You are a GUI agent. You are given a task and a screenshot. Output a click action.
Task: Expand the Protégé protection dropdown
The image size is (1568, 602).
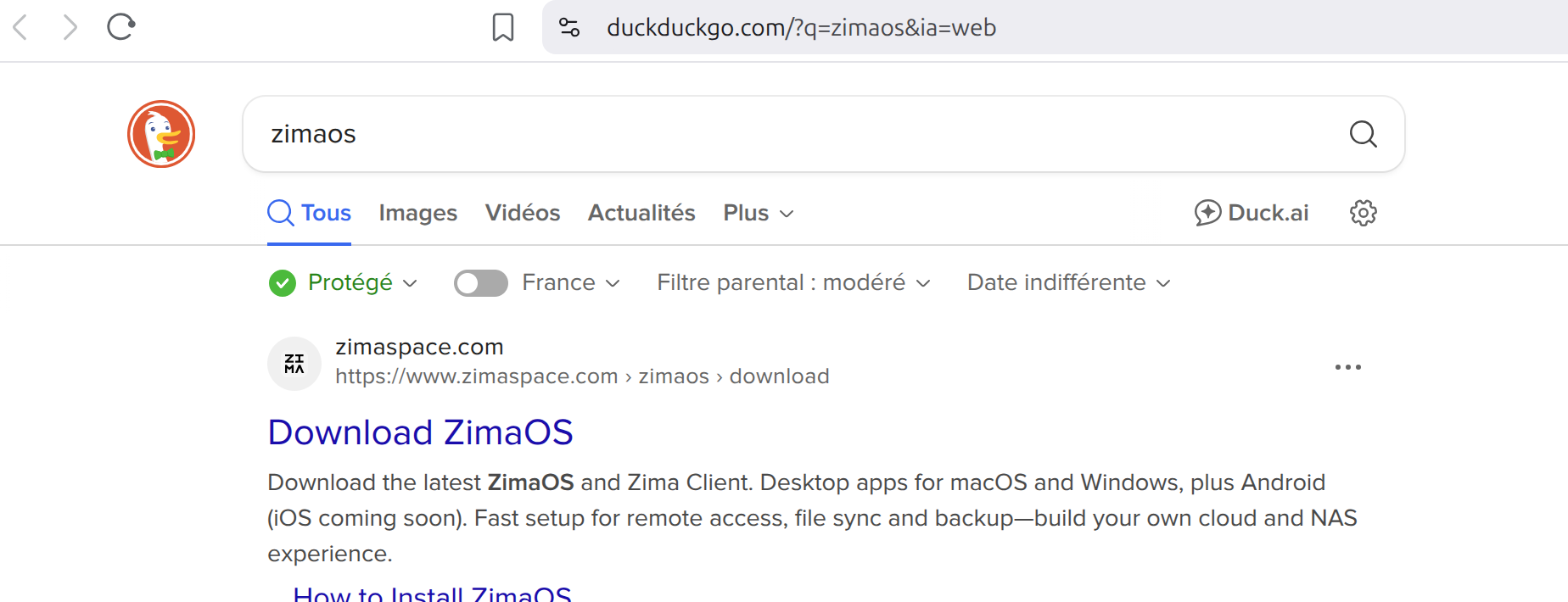(344, 283)
